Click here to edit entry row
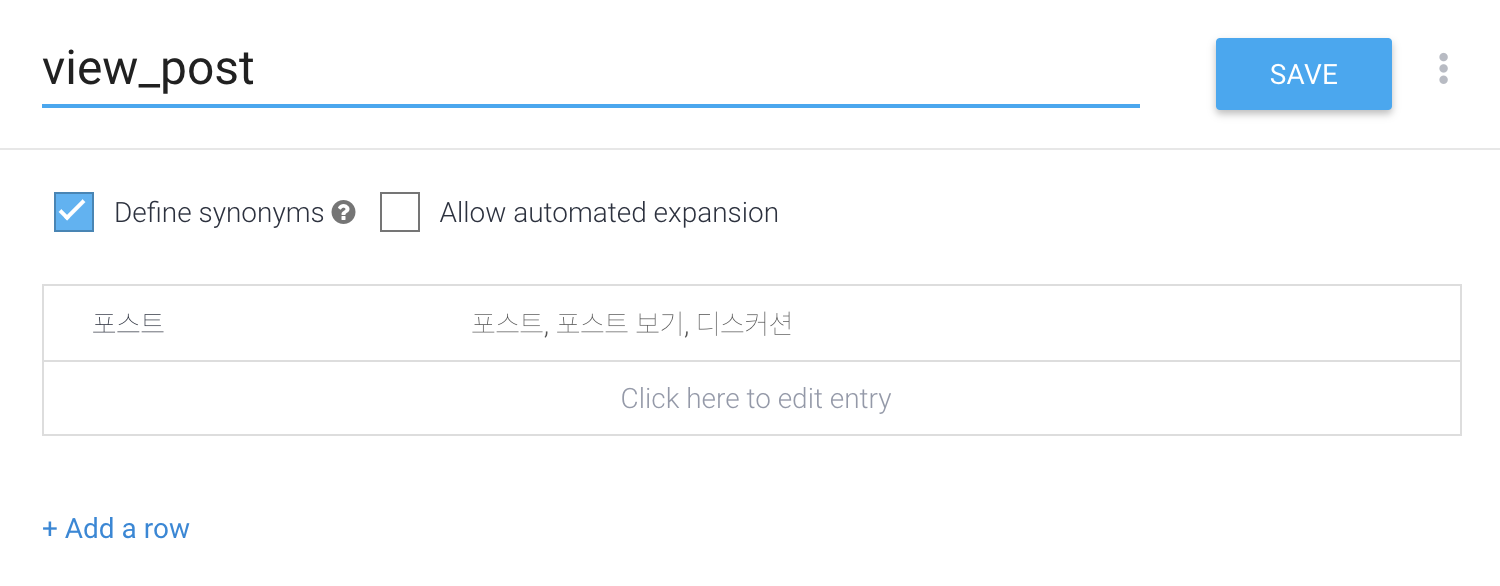This screenshot has width=1500, height=586. click(x=755, y=399)
